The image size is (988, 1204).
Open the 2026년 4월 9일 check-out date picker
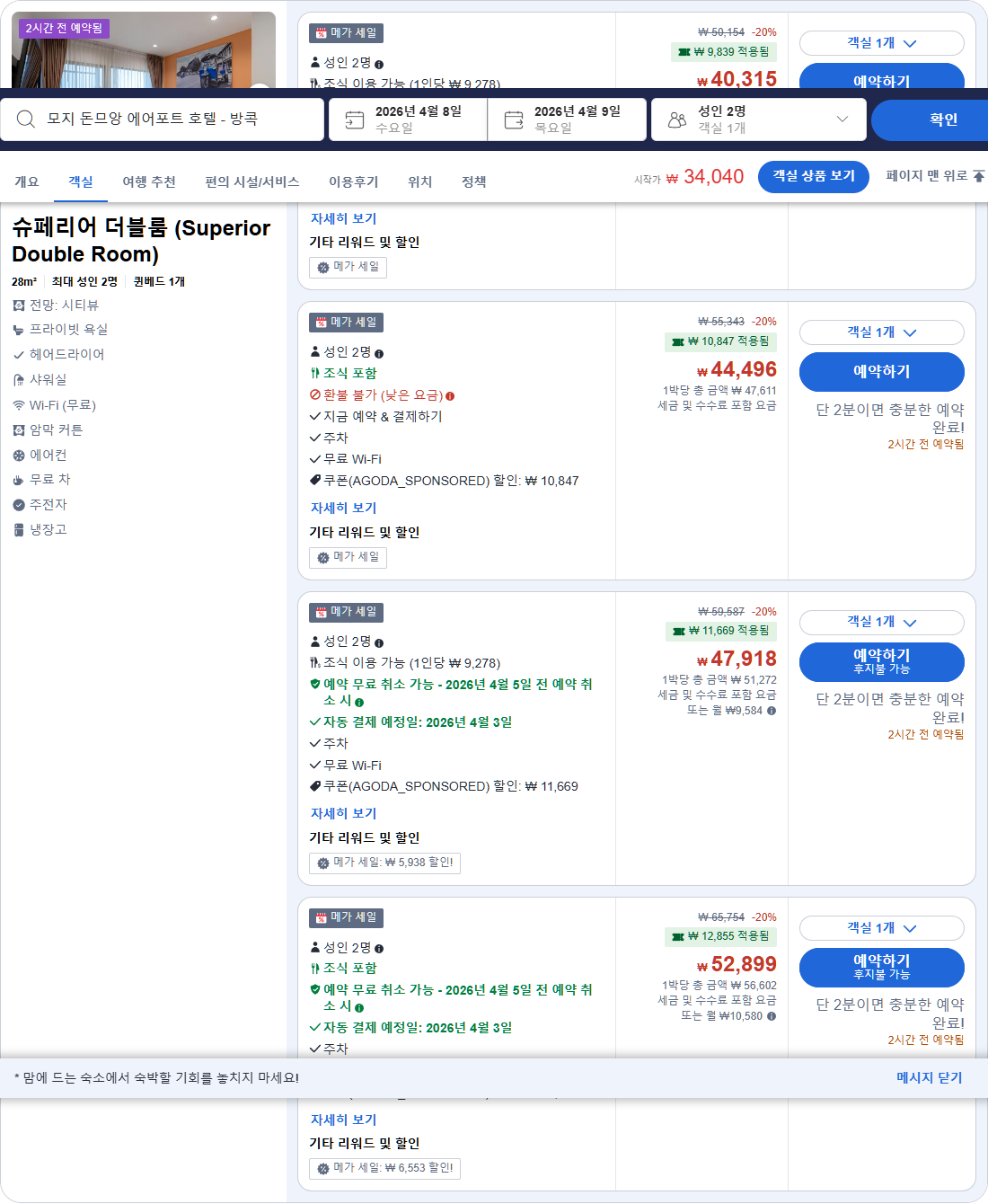568,120
